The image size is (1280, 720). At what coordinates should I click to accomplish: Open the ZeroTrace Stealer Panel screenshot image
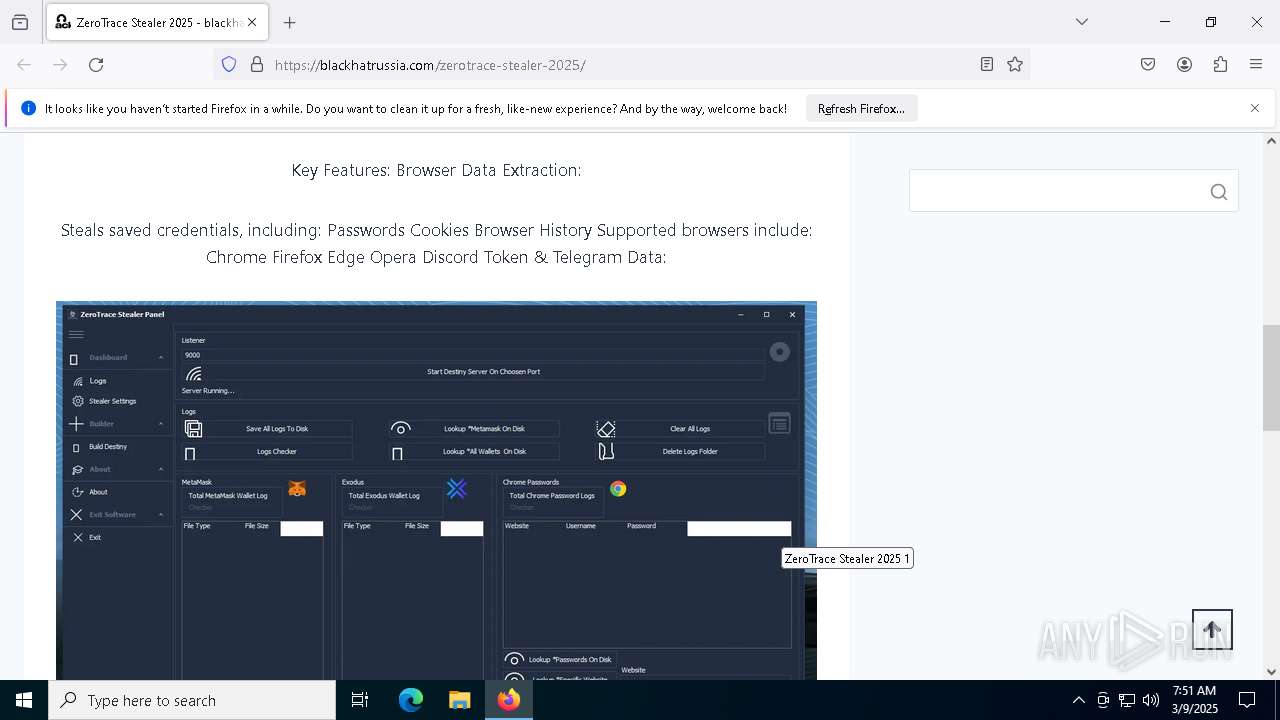[x=436, y=490]
